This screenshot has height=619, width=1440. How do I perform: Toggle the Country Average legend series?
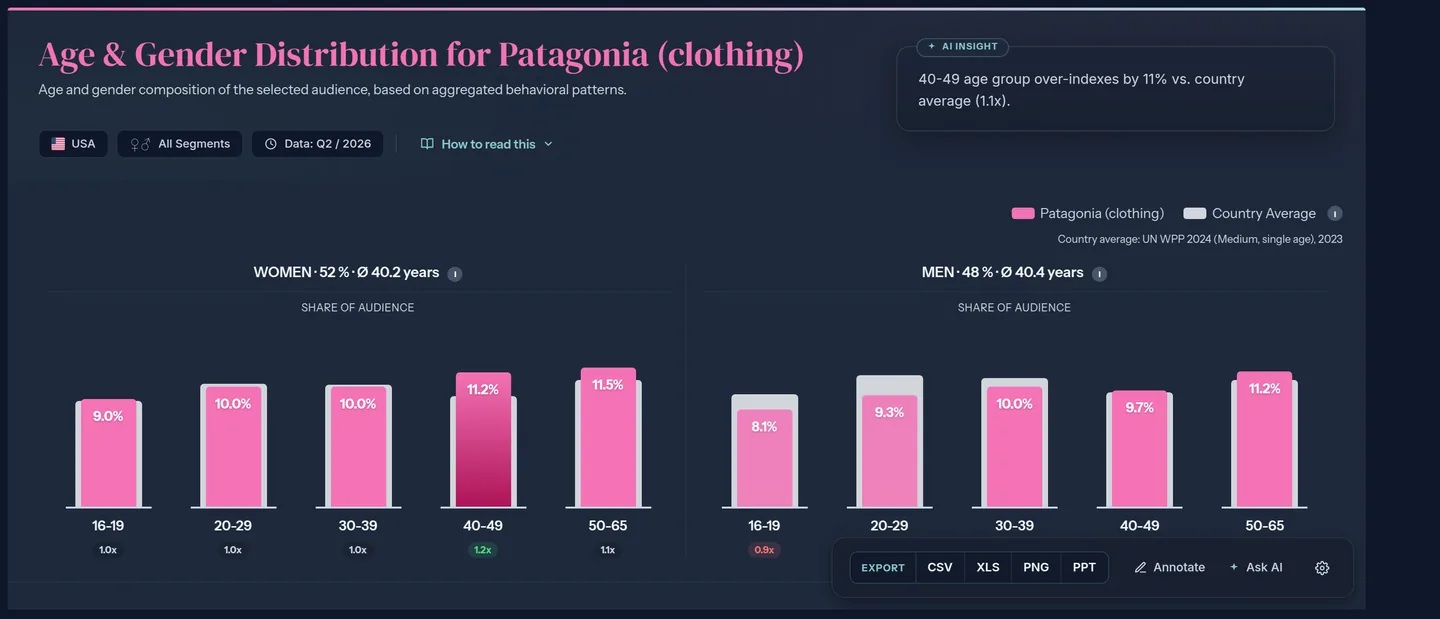(1250, 213)
